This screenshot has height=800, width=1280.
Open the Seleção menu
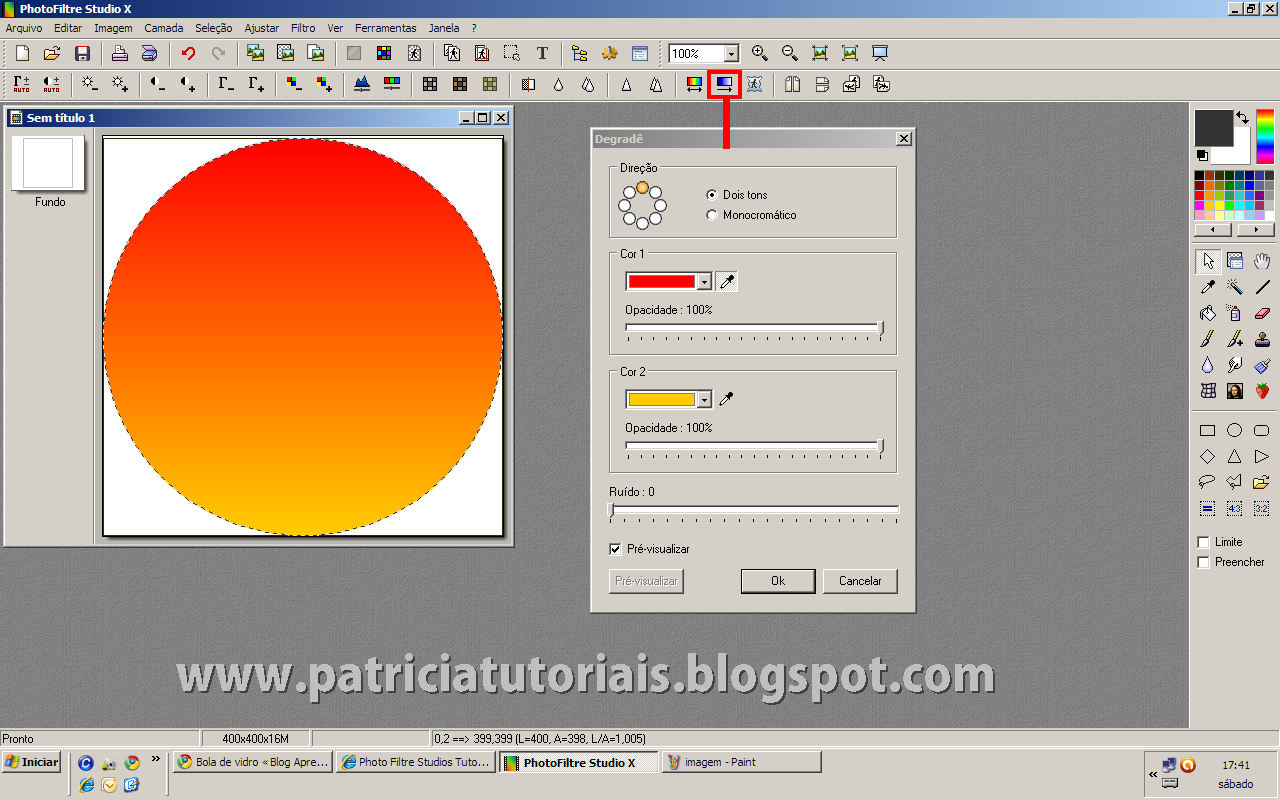[214, 28]
